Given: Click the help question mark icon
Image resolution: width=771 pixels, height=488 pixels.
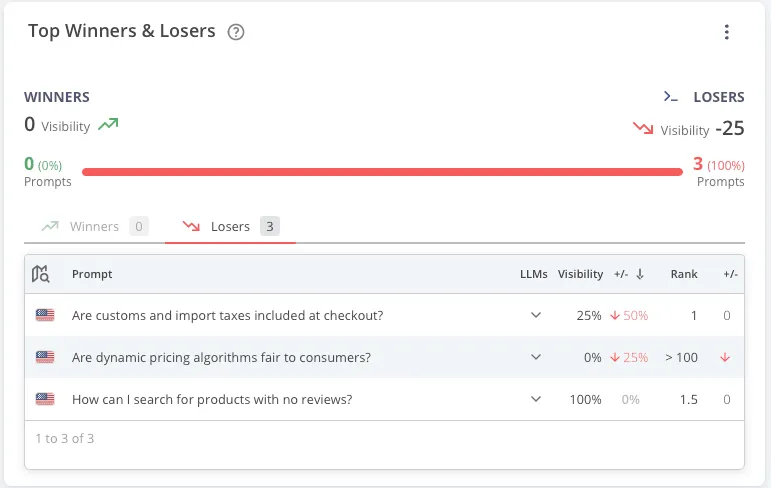Looking at the screenshot, I should (x=236, y=32).
